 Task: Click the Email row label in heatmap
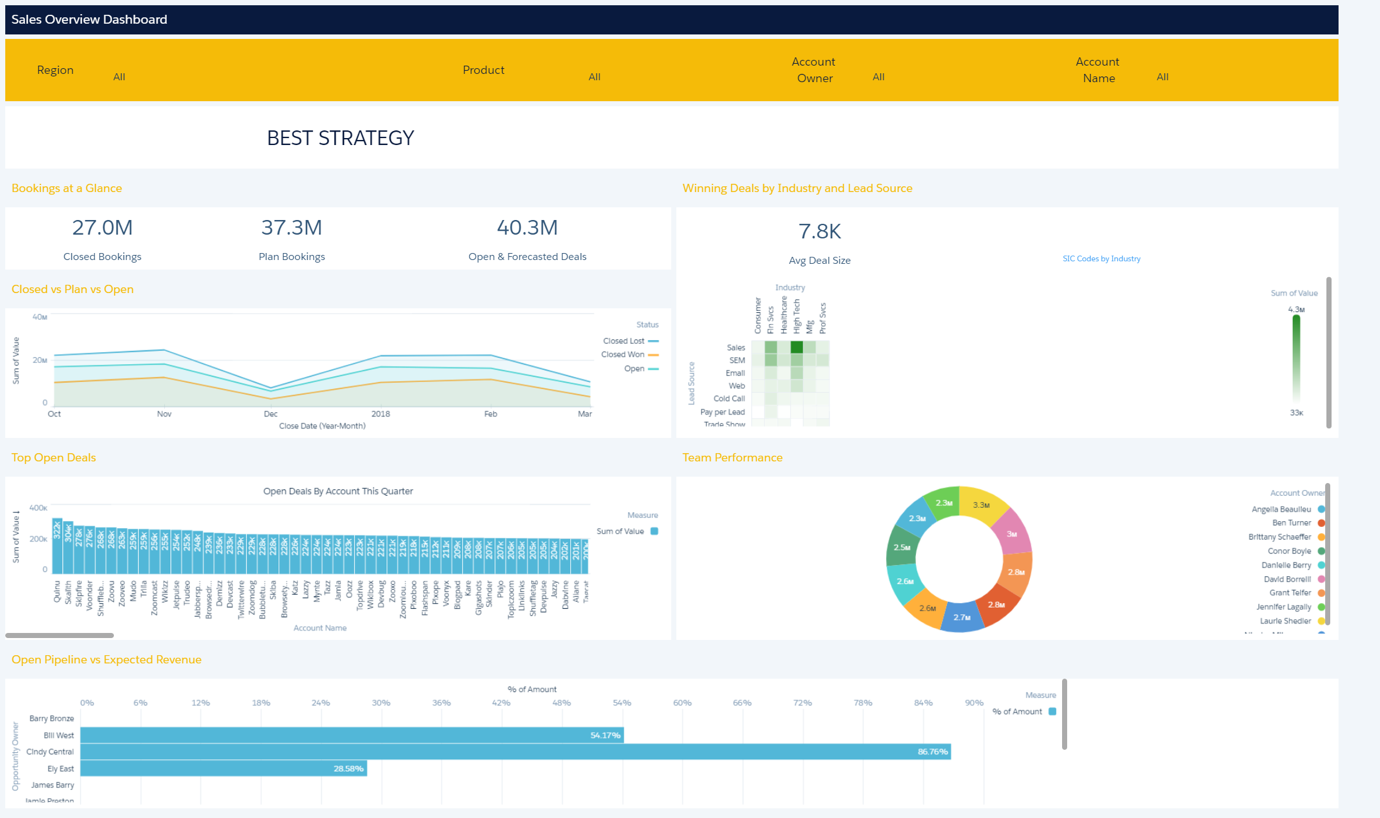click(735, 373)
